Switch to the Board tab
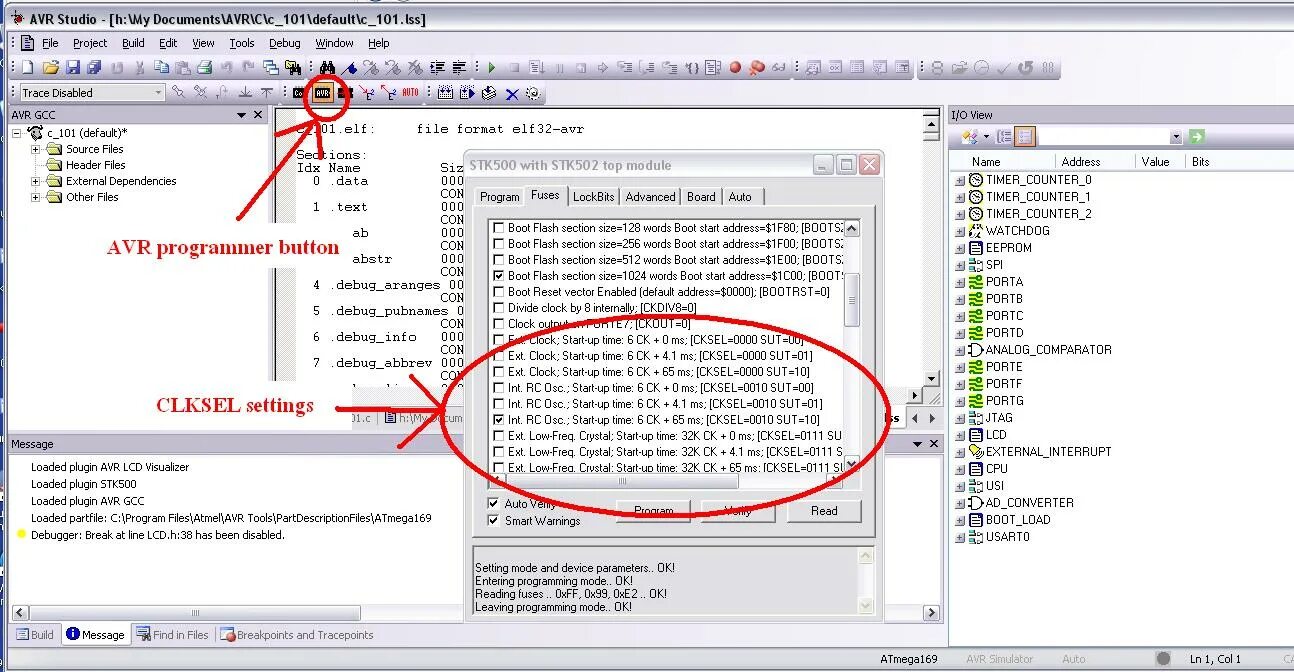This screenshot has height=672, width=1294. tap(701, 197)
